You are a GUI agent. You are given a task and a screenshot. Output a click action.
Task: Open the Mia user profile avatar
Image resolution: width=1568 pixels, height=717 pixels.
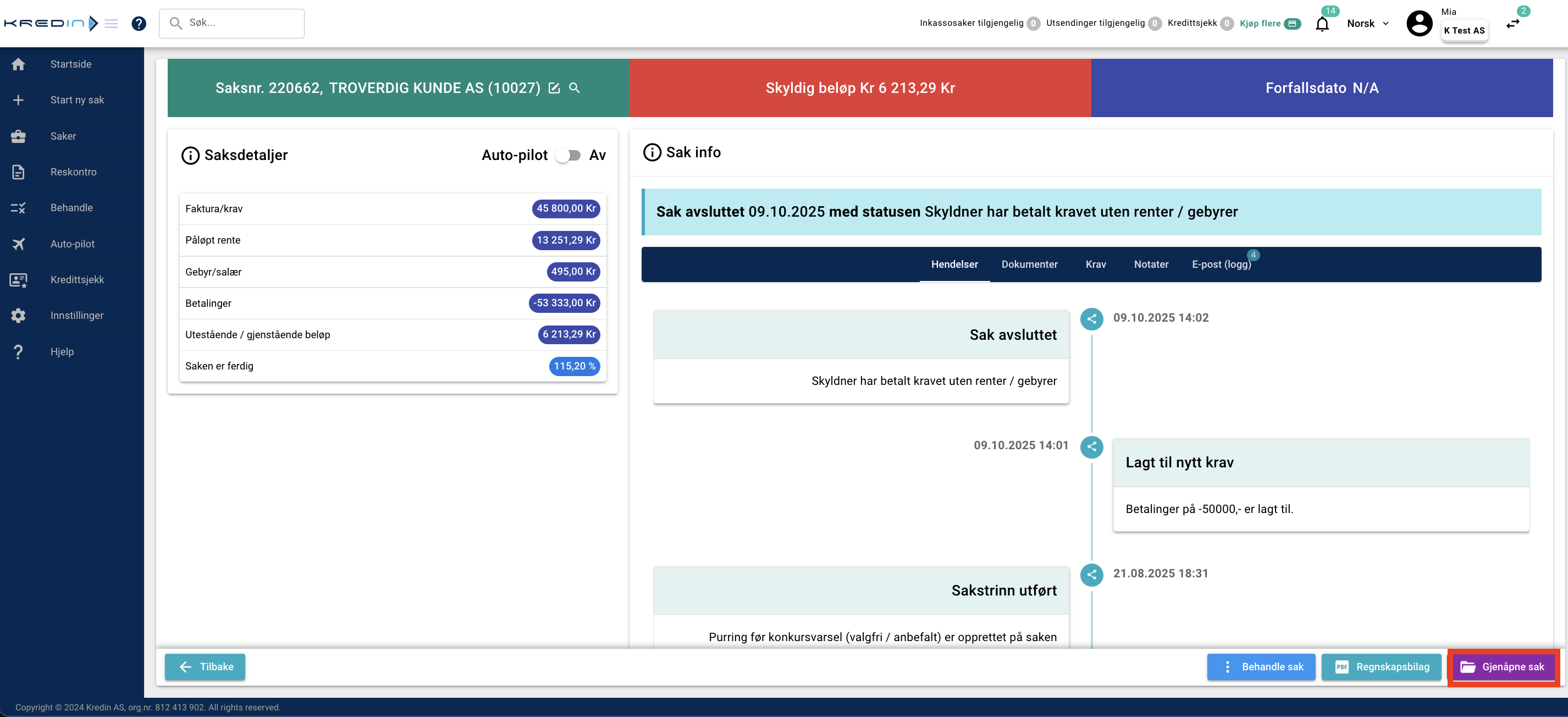(1419, 24)
